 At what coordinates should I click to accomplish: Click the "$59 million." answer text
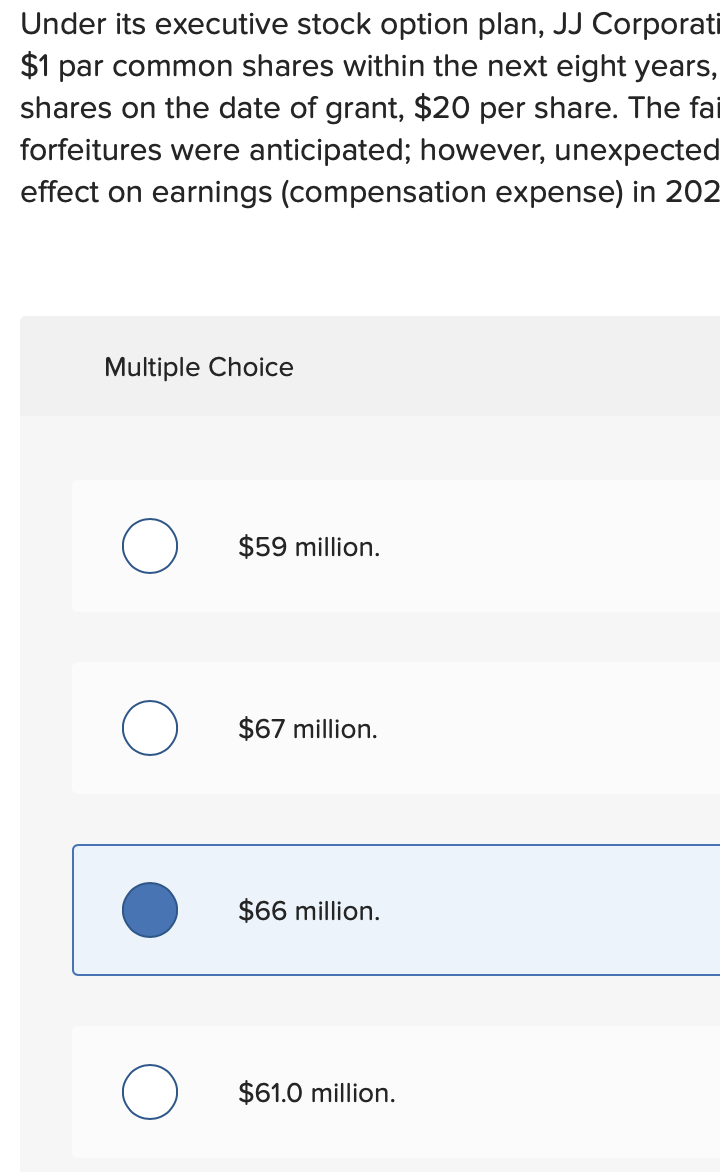[x=309, y=547]
